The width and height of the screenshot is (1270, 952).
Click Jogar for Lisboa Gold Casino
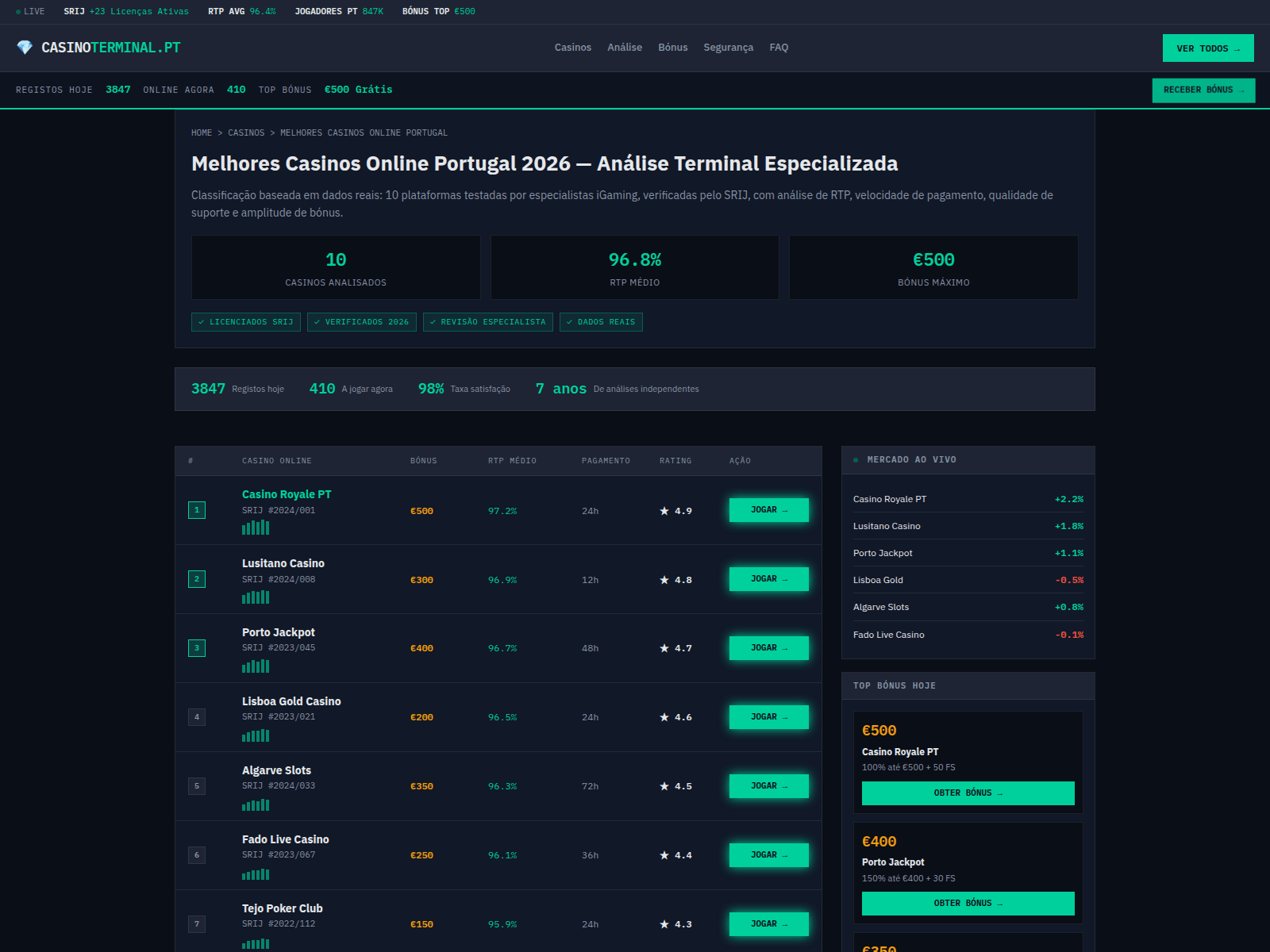769,717
